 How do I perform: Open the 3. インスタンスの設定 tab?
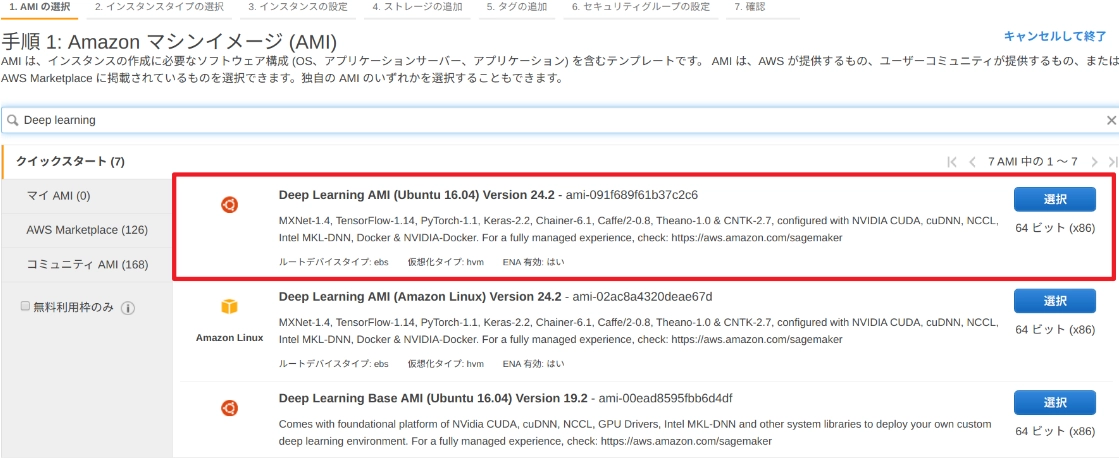tap(298, 7)
